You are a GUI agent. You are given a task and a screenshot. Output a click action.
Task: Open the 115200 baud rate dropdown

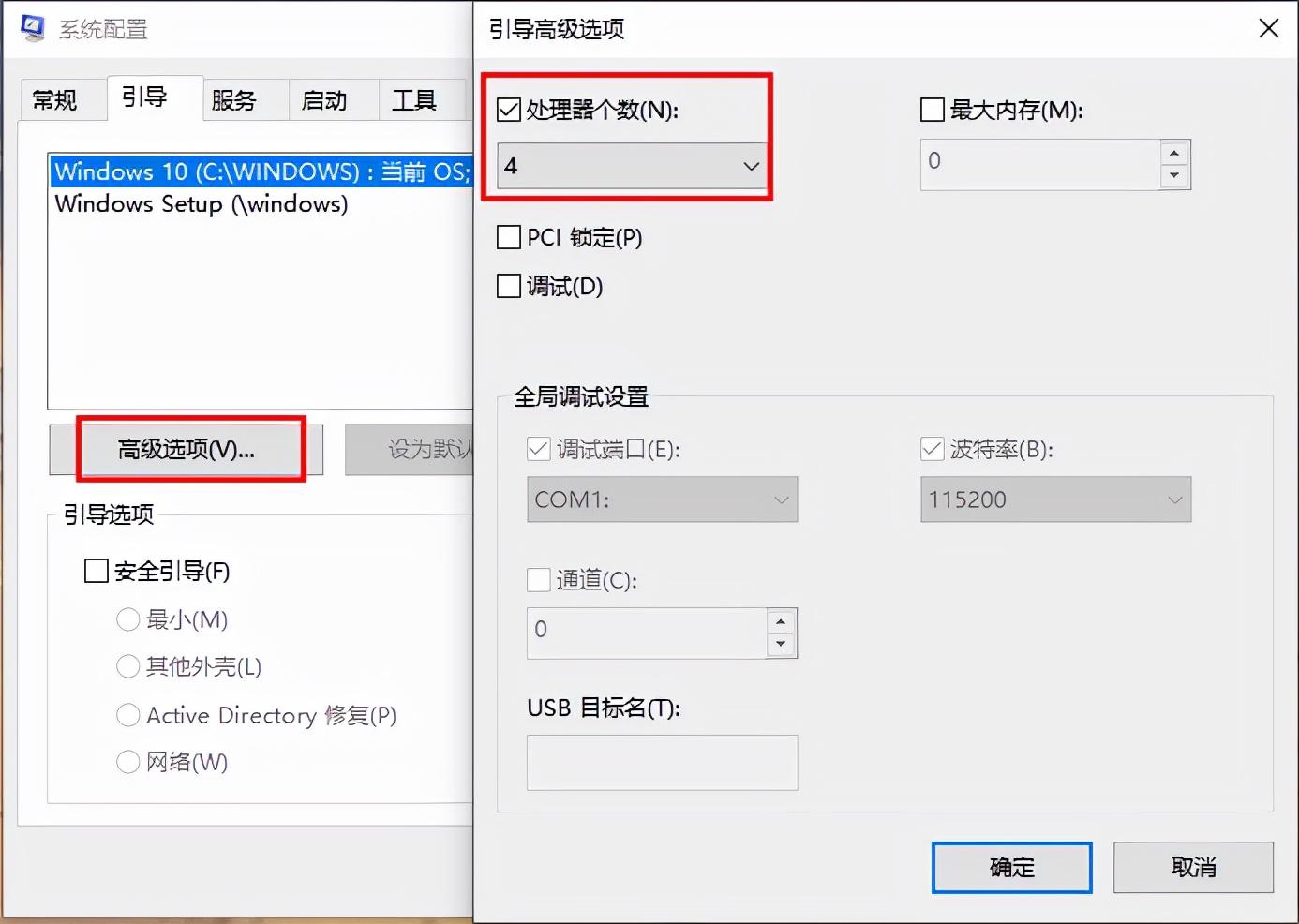(1055, 499)
